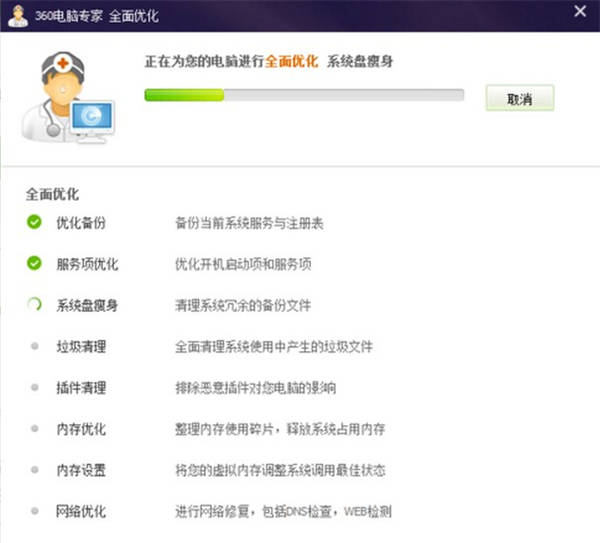Screen dimensions: 600x543
Task: Select the 优化备份 item label
Action: pyautogui.click(x=80, y=222)
